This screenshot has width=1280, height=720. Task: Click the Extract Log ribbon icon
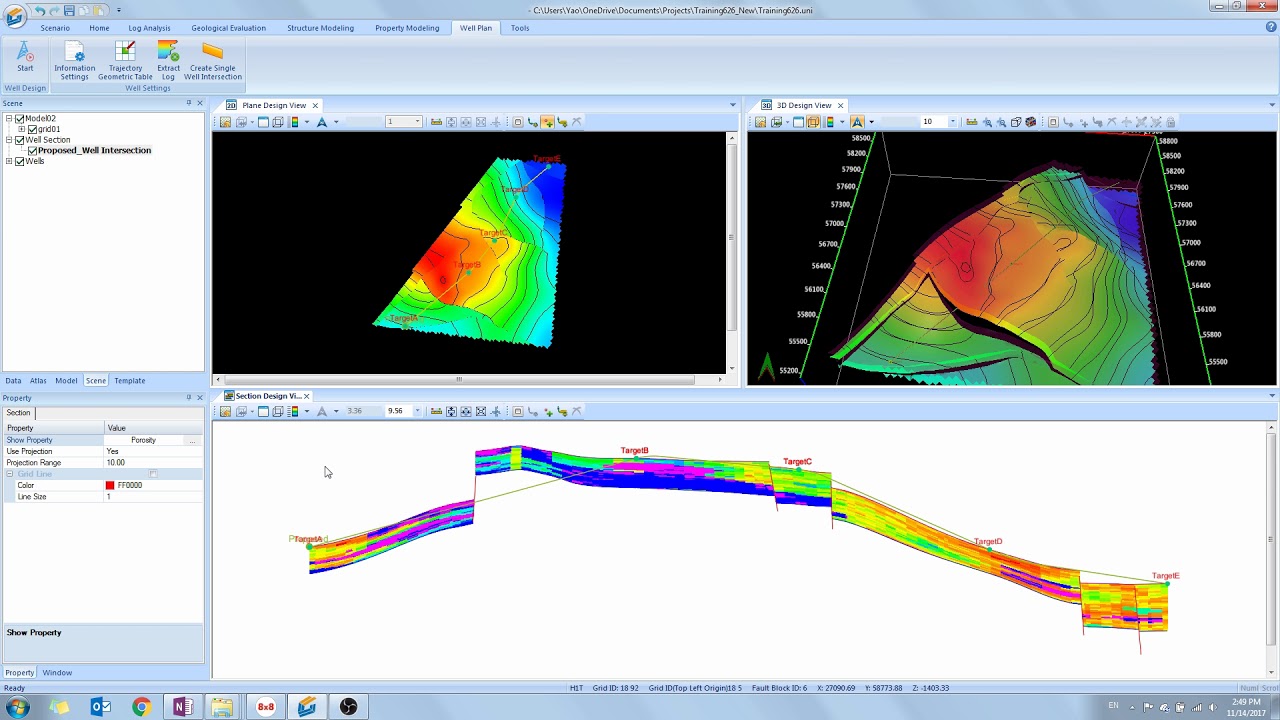pyautogui.click(x=168, y=60)
